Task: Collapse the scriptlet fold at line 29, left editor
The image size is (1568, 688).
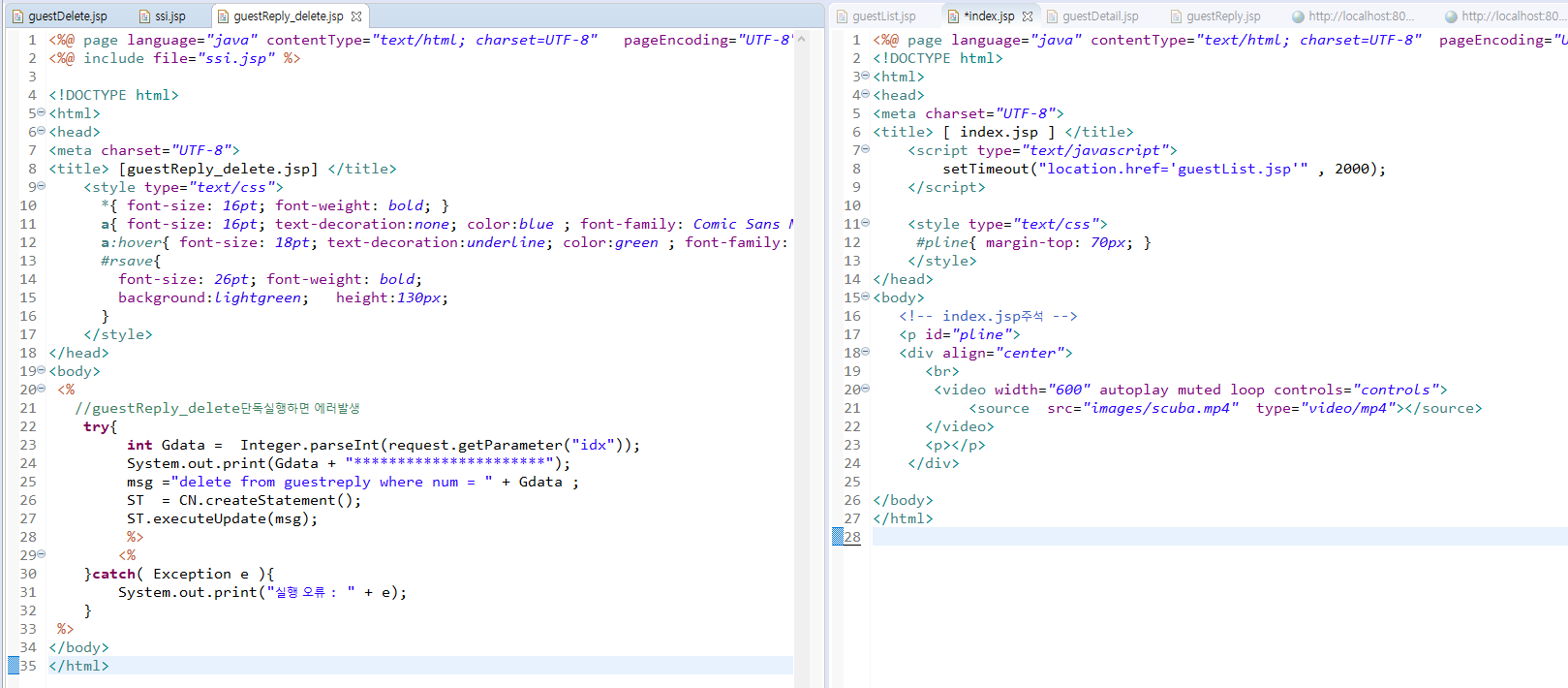Action: pos(41,554)
